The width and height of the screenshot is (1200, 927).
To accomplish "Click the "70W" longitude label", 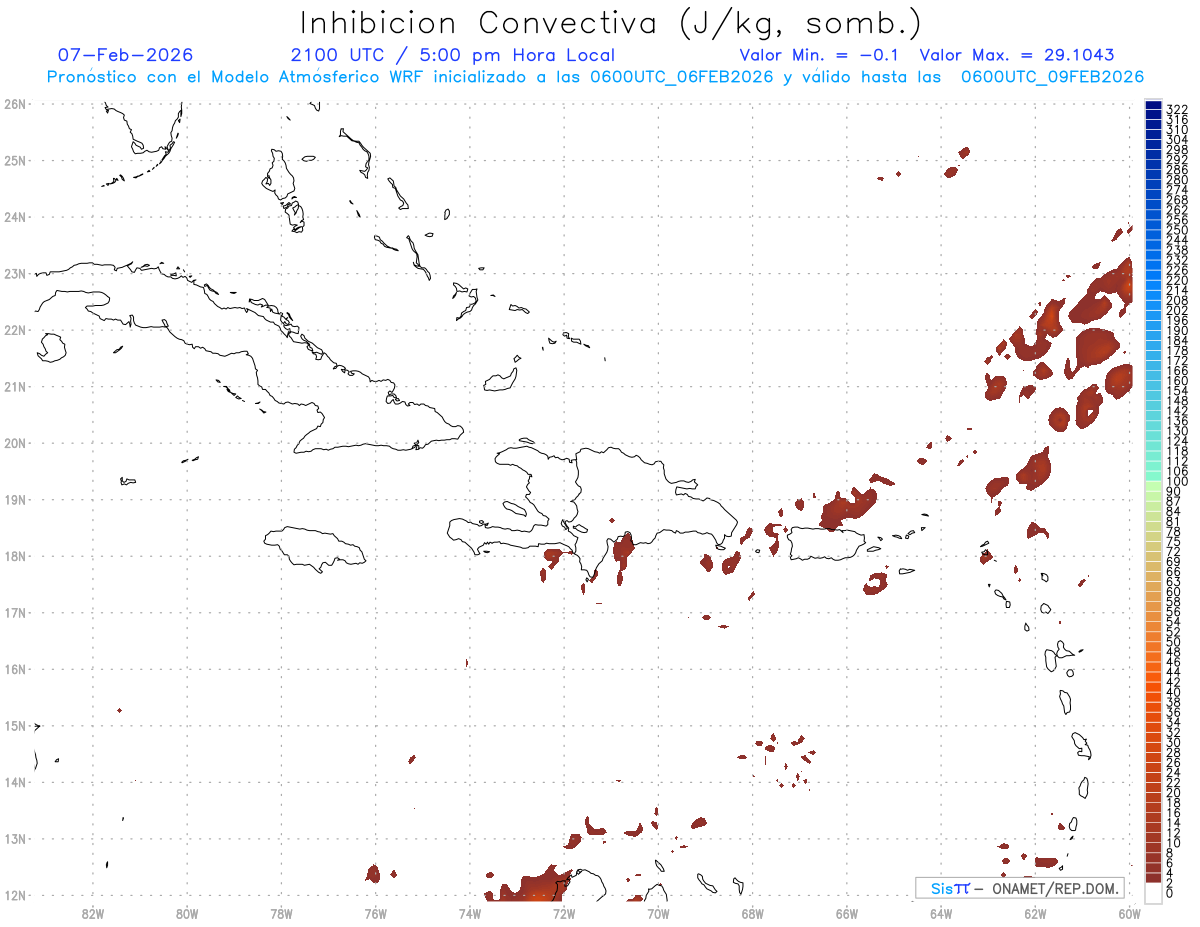I will click(x=658, y=913).
